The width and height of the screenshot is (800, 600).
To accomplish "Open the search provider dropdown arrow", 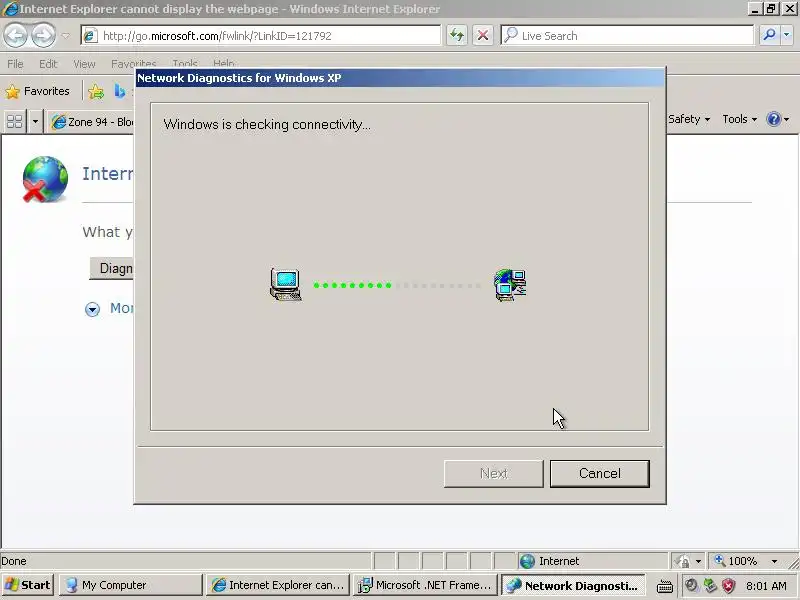I will 787,36.
